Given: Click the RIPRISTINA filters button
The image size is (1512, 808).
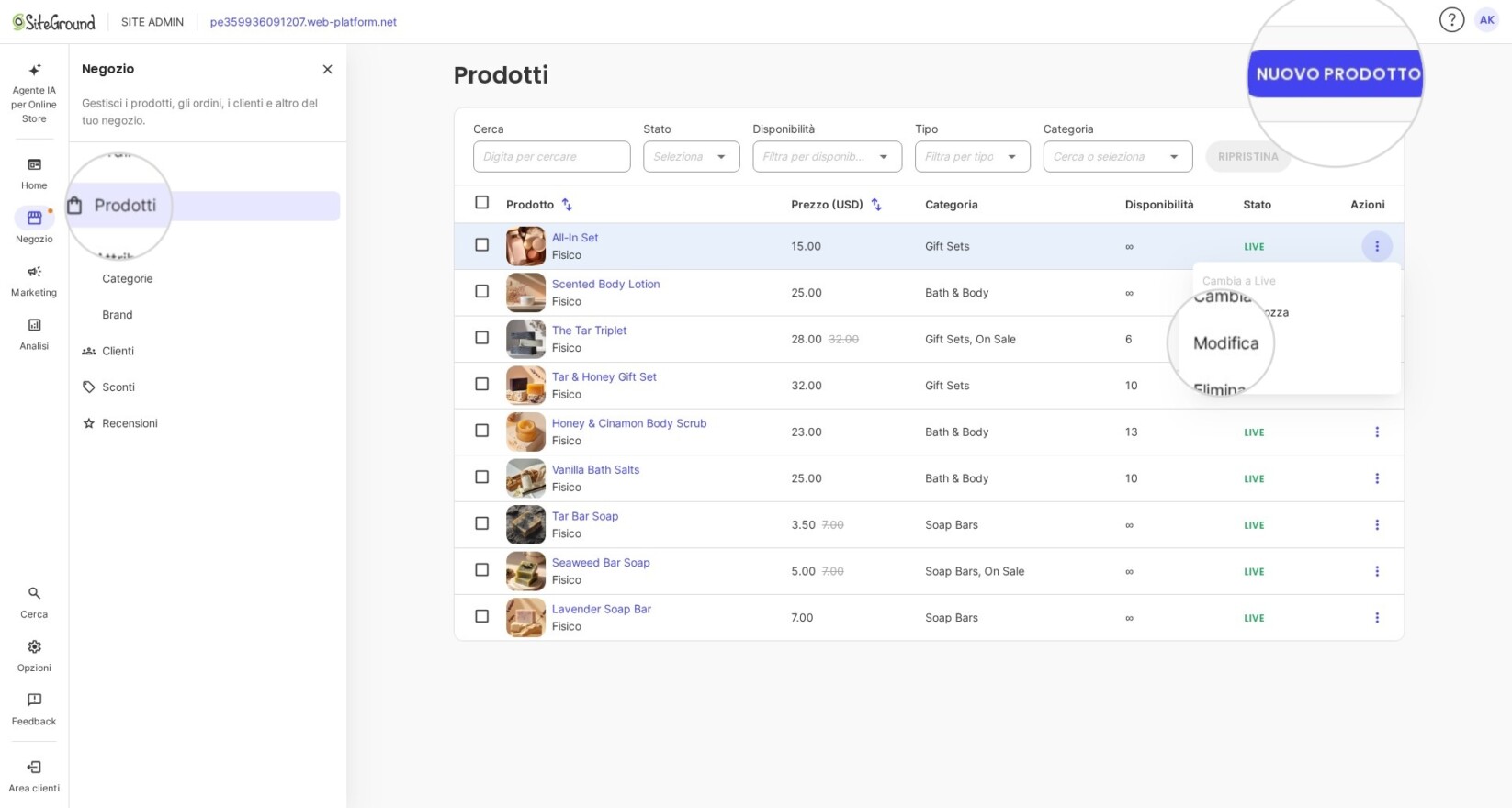Looking at the screenshot, I should pyautogui.click(x=1247, y=157).
